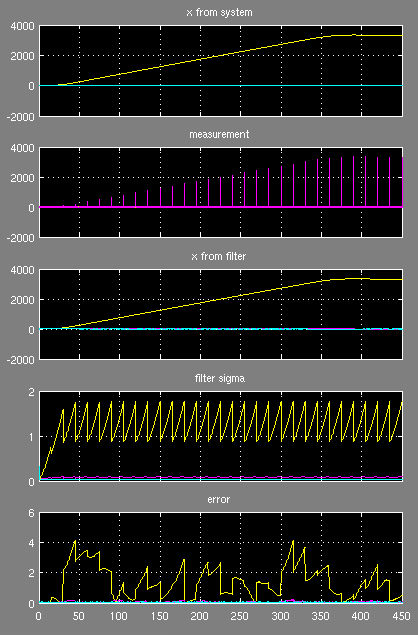
Task: Click y-axis label 2 of 'error' plot
Action: pos(31,573)
